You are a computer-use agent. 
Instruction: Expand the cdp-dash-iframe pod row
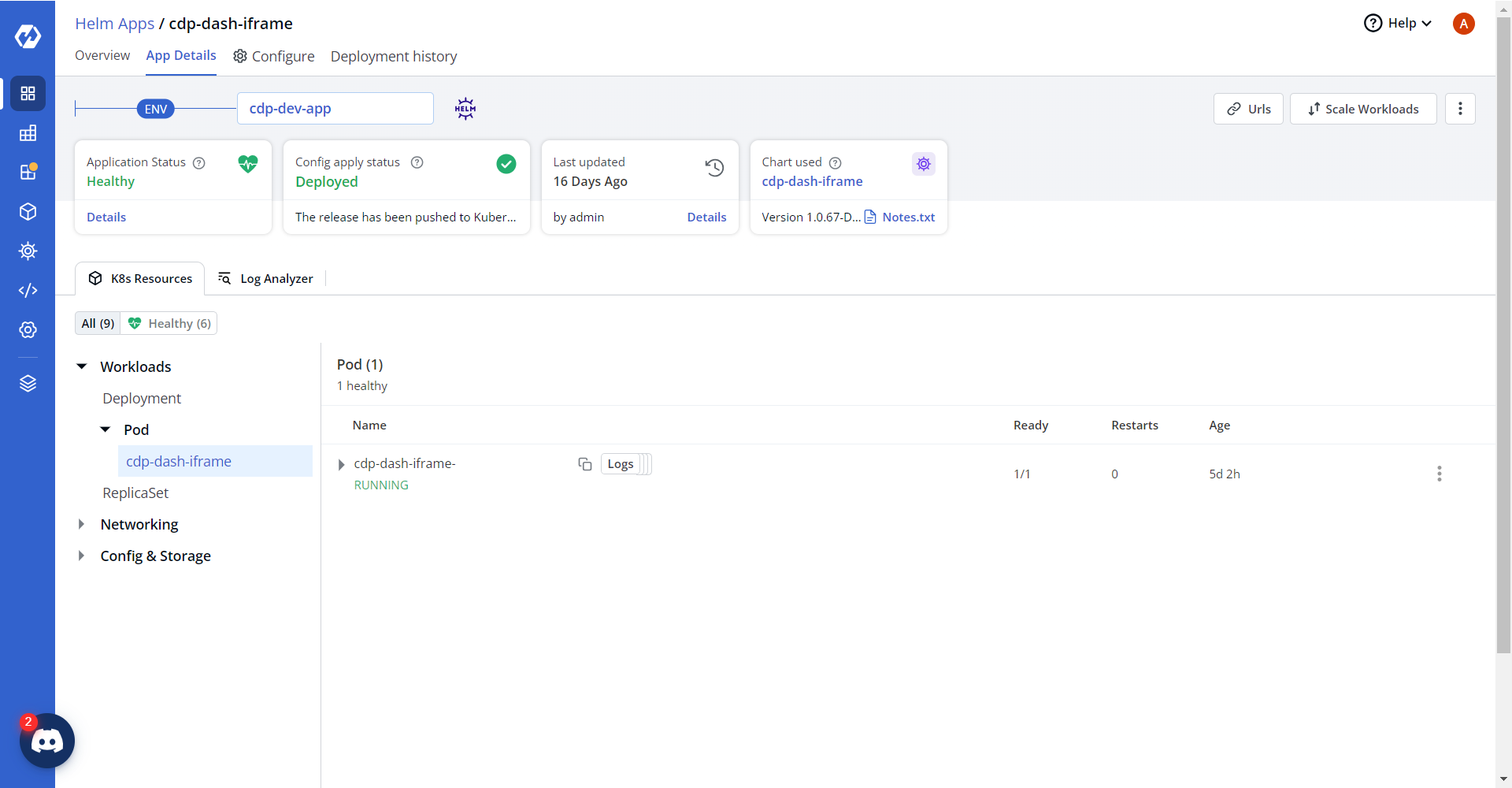tap(341, 464)
